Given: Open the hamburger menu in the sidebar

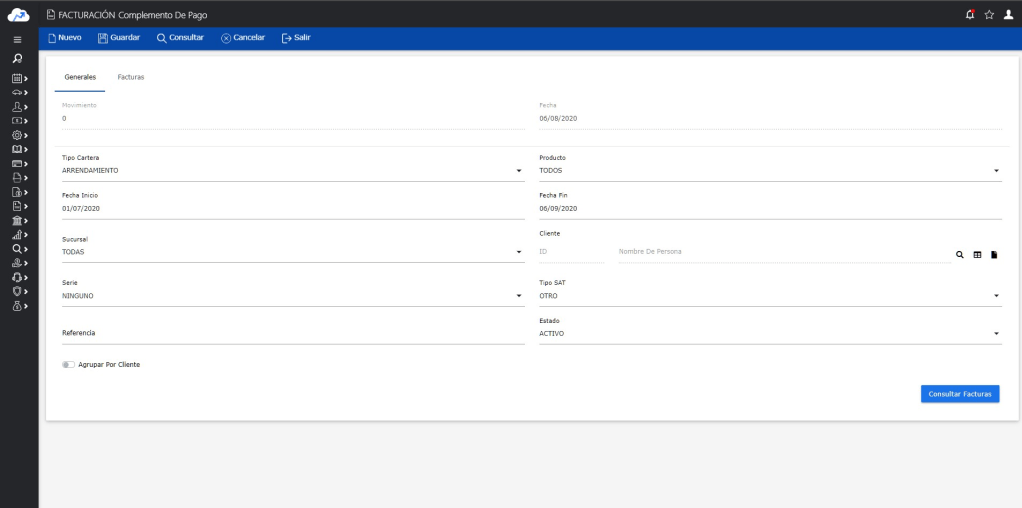Looking at the screenshot, I should (x=17, y=39).
